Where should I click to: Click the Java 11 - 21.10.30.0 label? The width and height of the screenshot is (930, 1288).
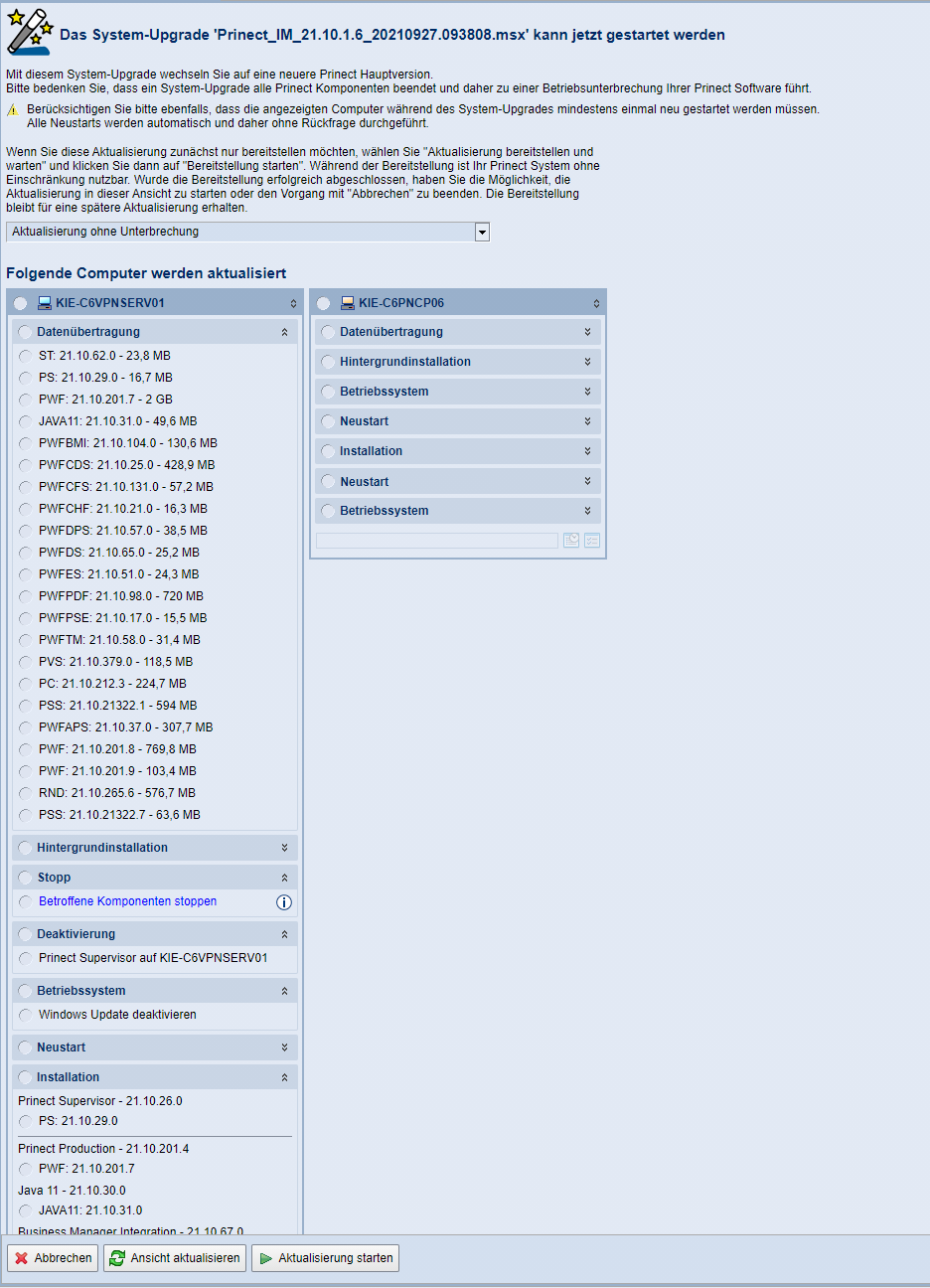(72, 1191)
